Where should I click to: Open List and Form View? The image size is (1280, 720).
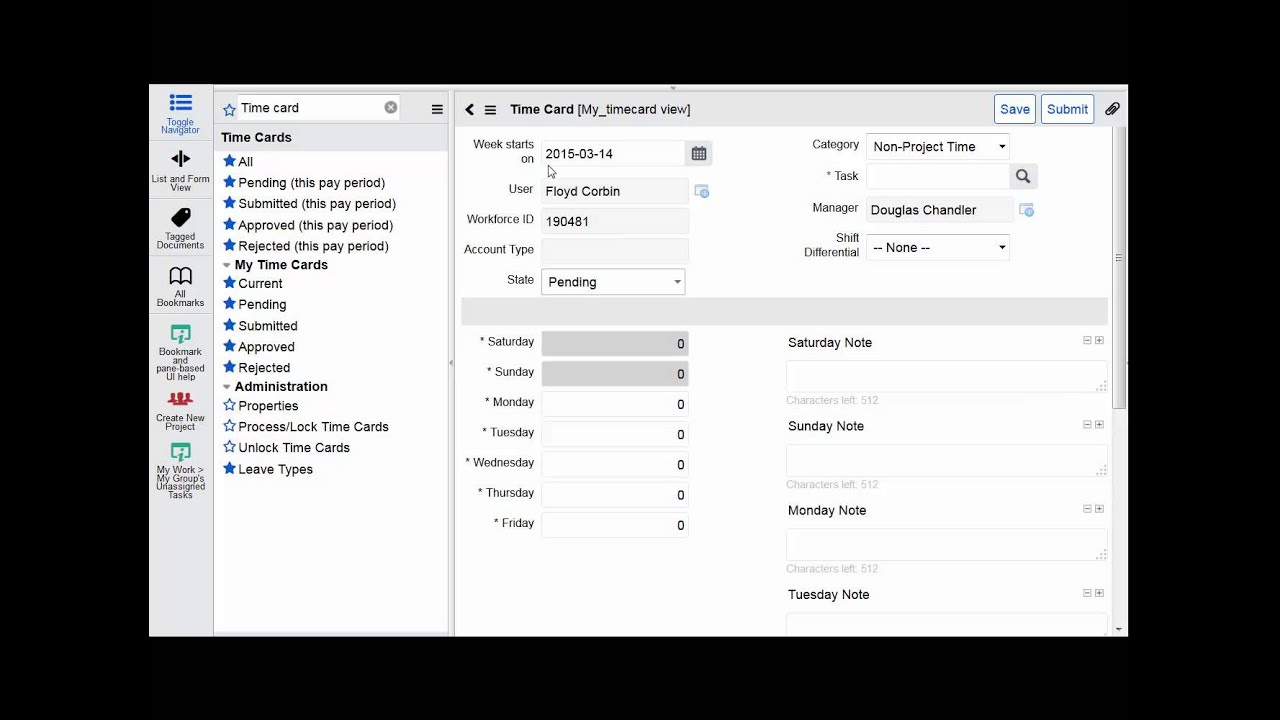[180, 169]
